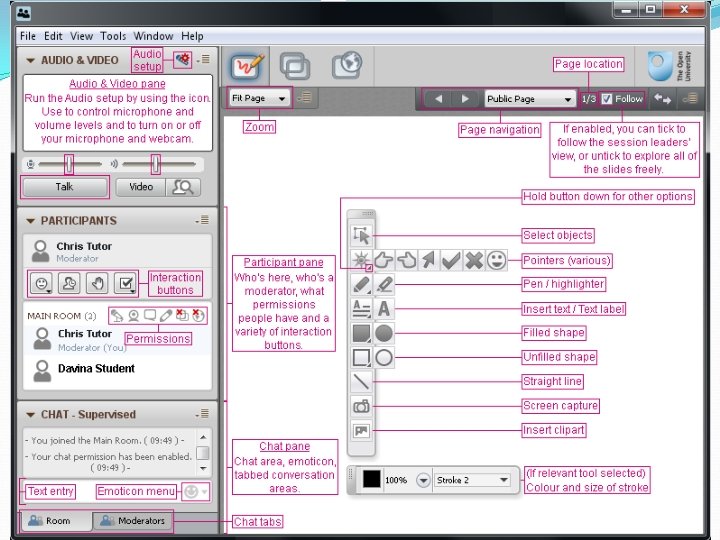Click the Raise hand interaction button
The height and width of the screenshot is (540, 720).
point(97,283)
